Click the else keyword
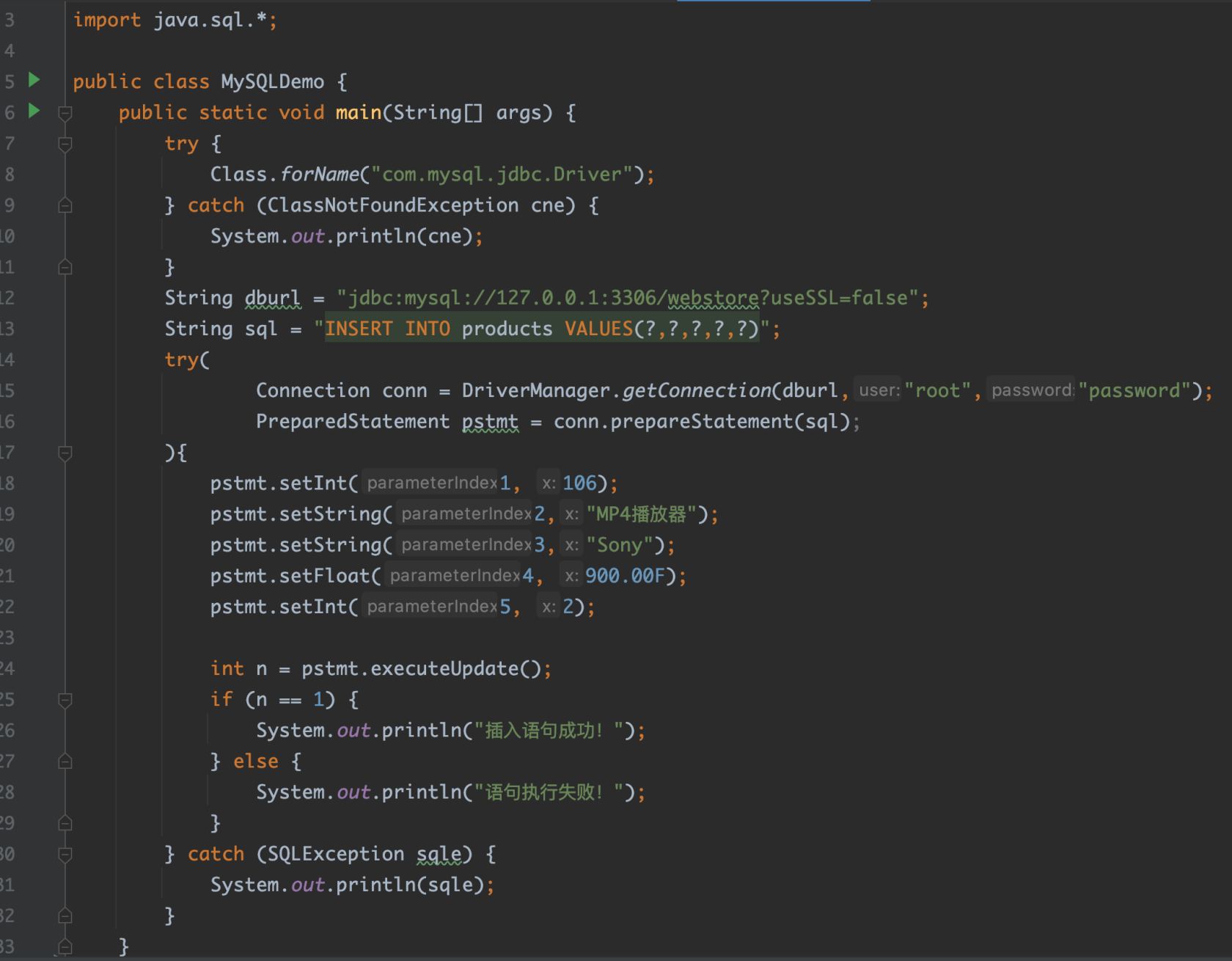Viewport: 1232px width, 961px height. (x=255, y=761)
